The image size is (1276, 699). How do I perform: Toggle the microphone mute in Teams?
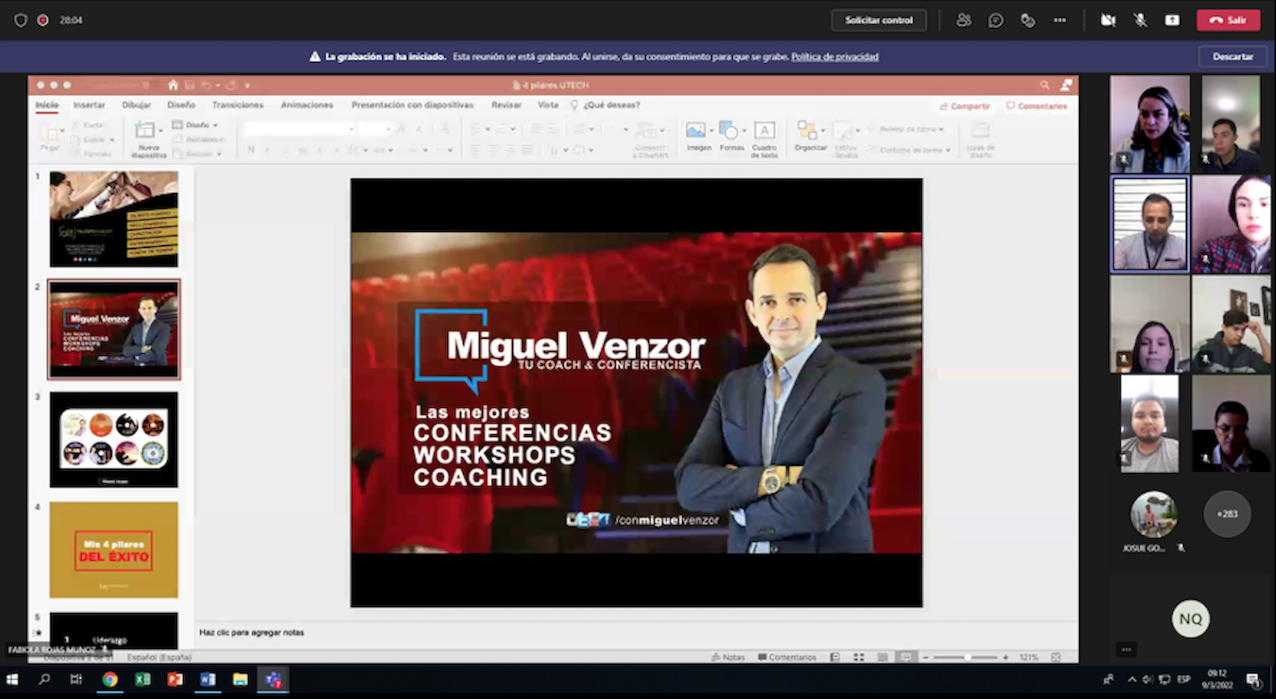click(1140, 20)
